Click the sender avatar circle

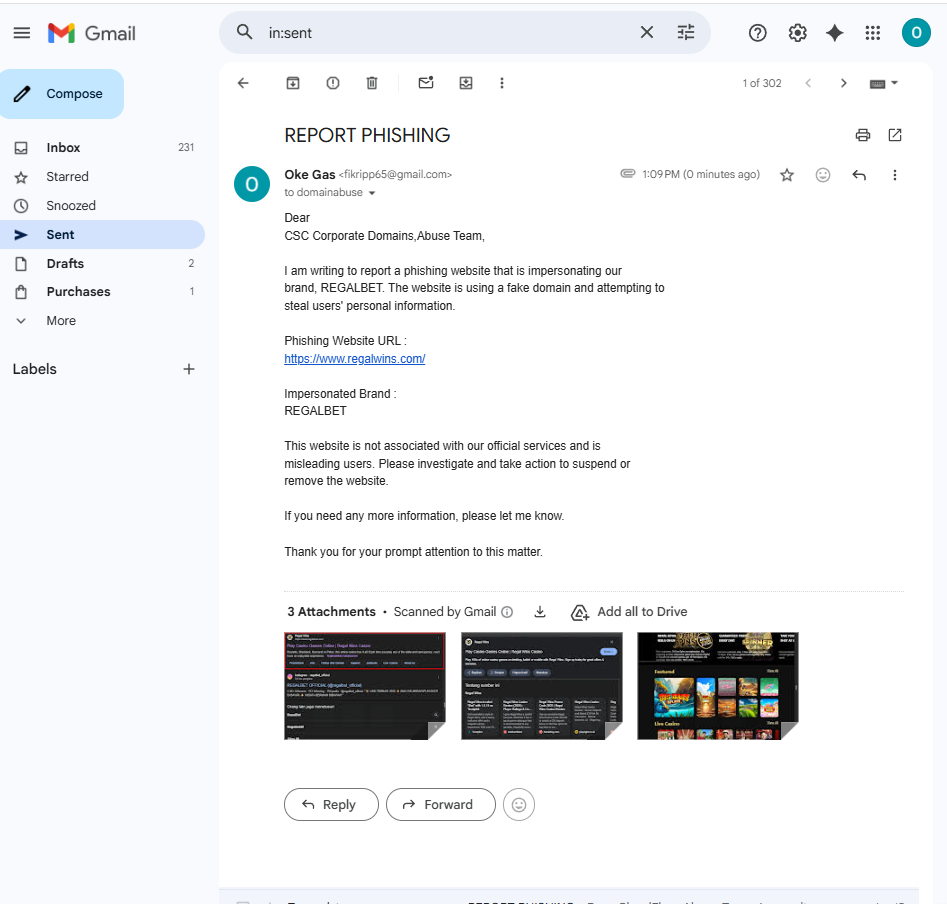tap(252, 184)
